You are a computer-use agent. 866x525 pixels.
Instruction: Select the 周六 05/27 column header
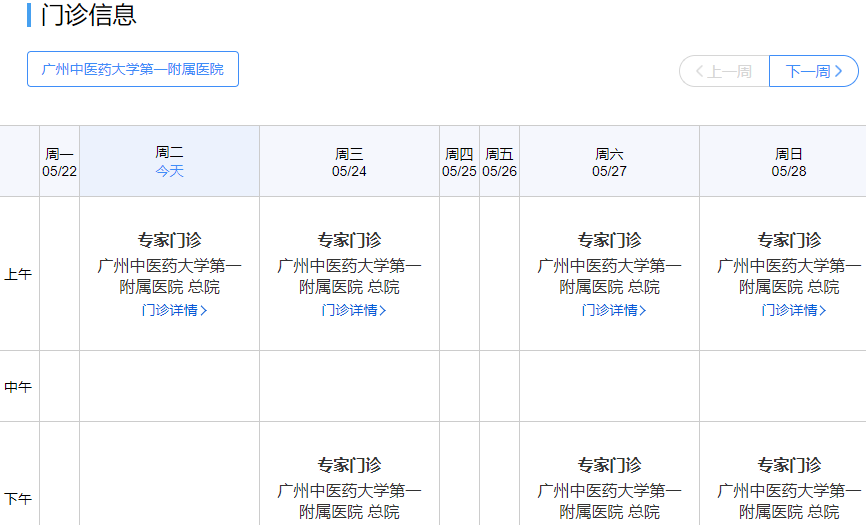[x=609, y=161]
